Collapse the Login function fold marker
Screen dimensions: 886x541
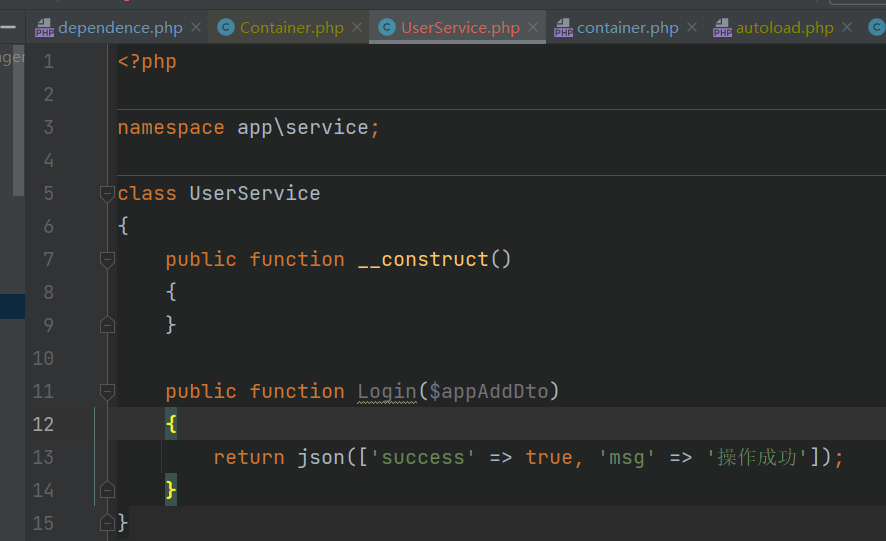click(107, 392)
